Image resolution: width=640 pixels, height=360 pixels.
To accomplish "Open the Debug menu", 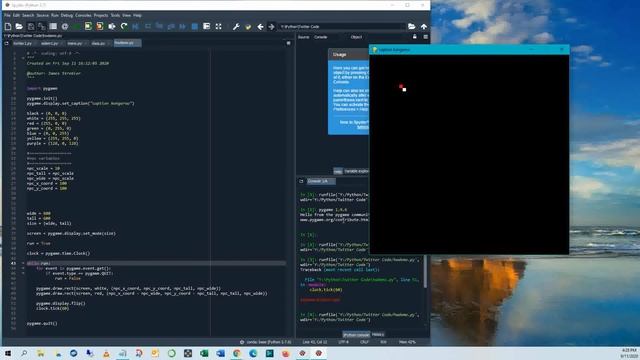I will click(x=67, y=16).
